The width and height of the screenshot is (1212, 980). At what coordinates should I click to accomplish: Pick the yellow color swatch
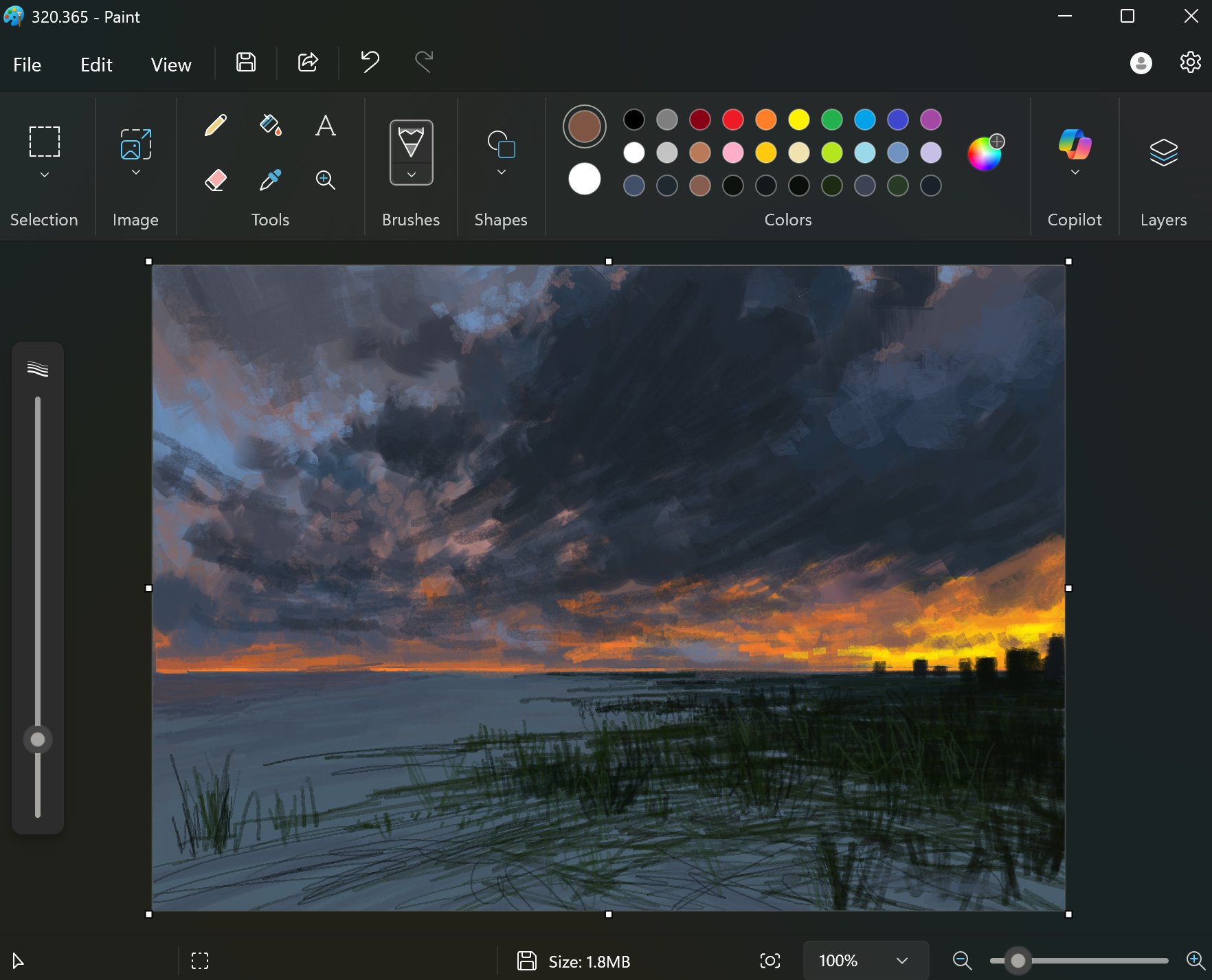(798, 120)
